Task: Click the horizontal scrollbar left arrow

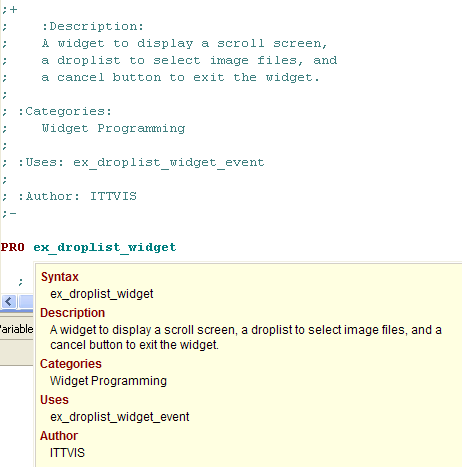Action: pos(9,302)
